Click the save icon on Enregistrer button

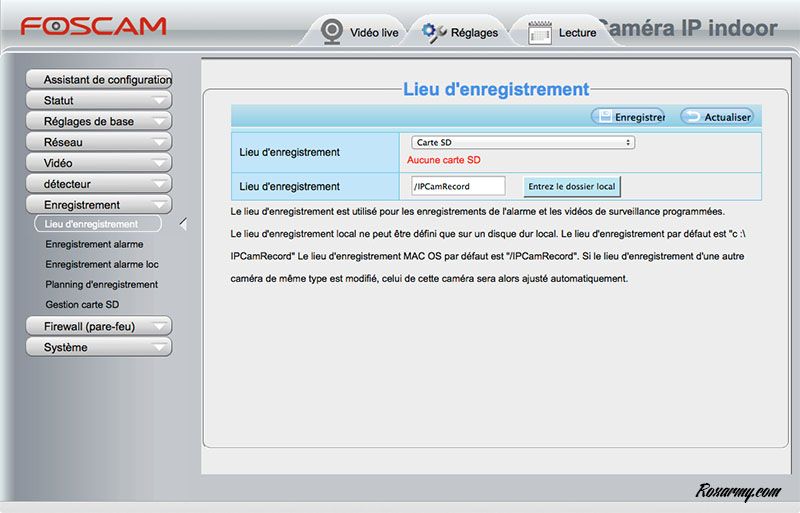pos(605,117)
